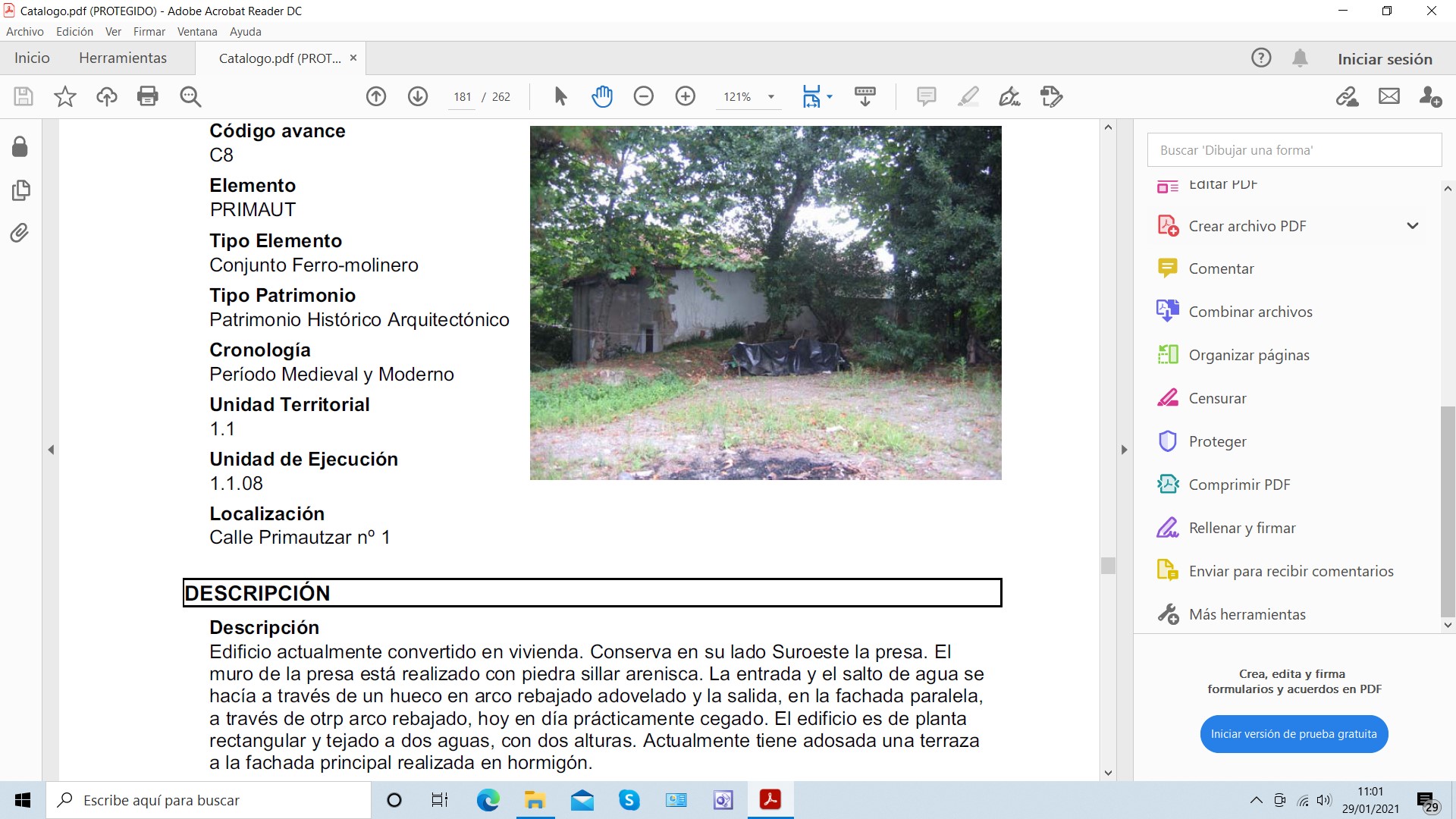Open the Ayuda menu

point(246,32)
